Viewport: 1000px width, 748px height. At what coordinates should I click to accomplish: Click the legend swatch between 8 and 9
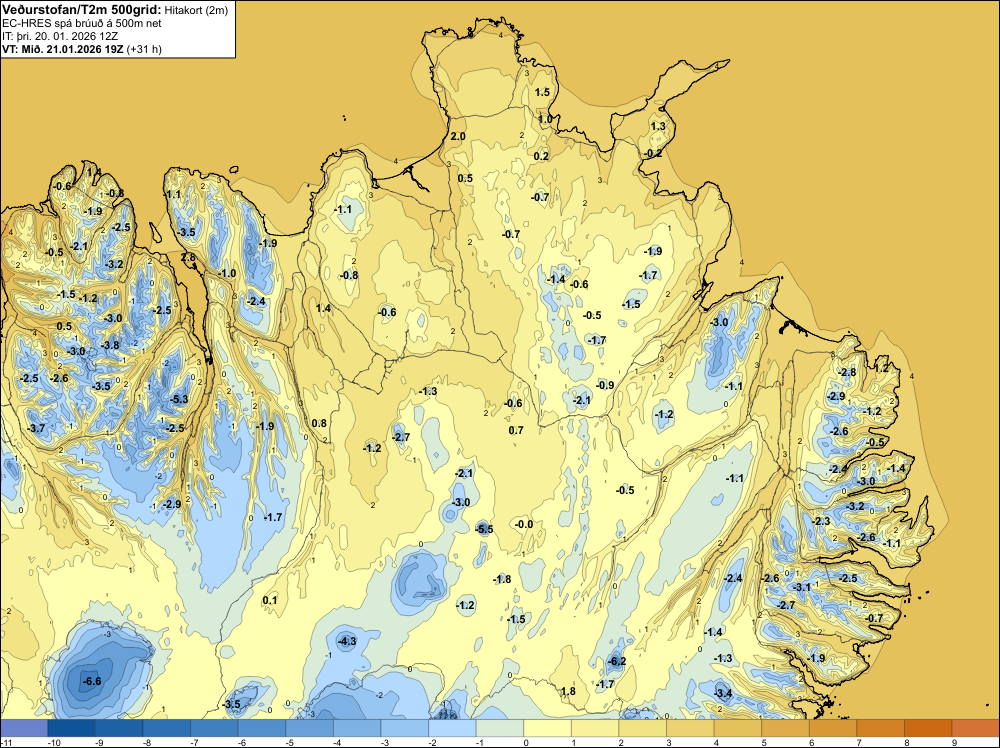pyautogui.click(x=929, y=728)
